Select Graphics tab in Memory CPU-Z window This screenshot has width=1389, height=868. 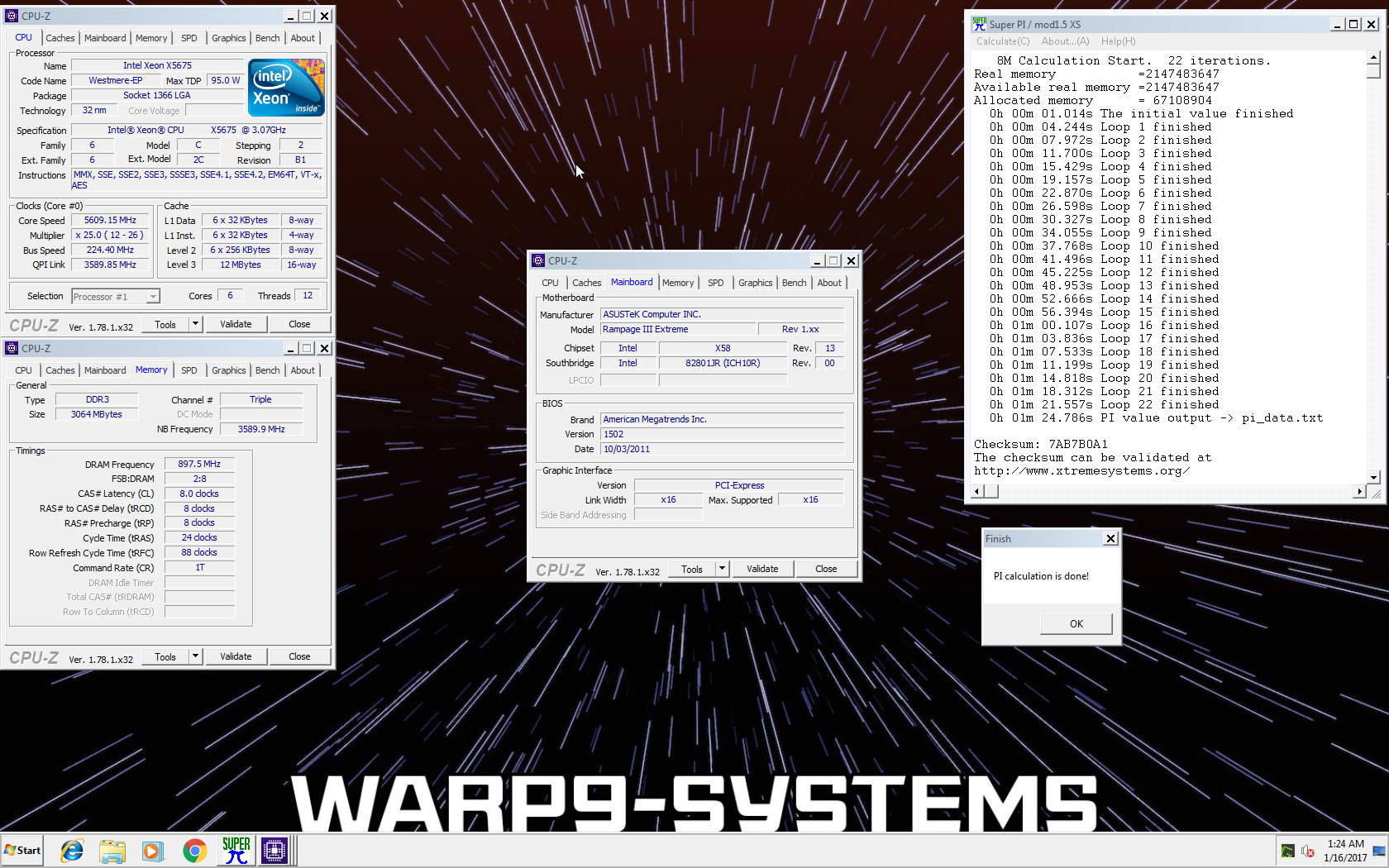coord(228,370)
